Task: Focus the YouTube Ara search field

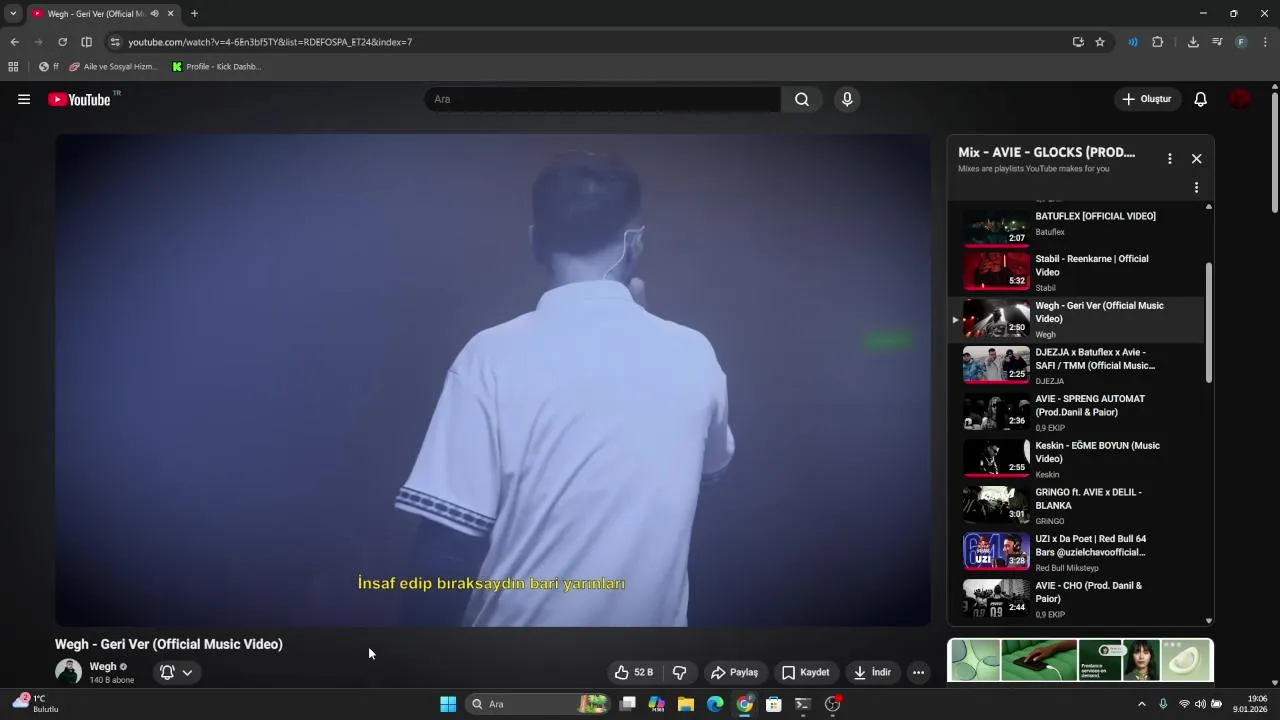Action: tap(602, 99)
